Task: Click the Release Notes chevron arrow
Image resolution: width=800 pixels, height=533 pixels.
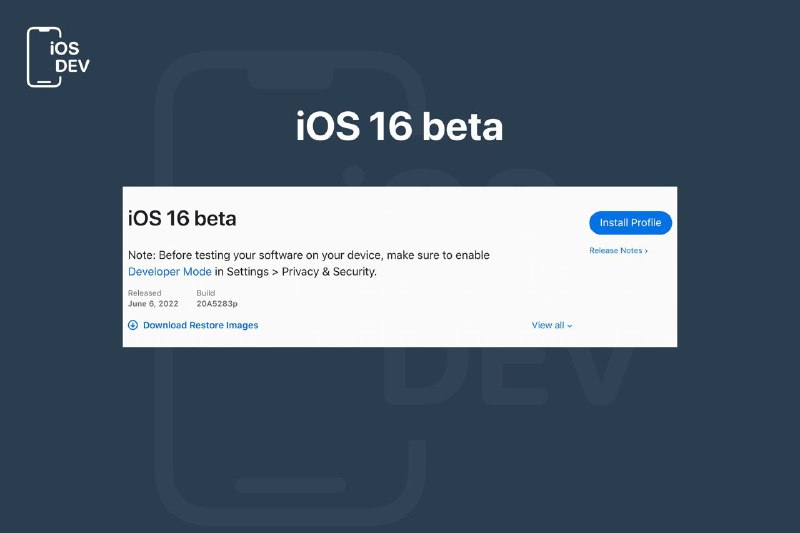Action: [646, 251]
